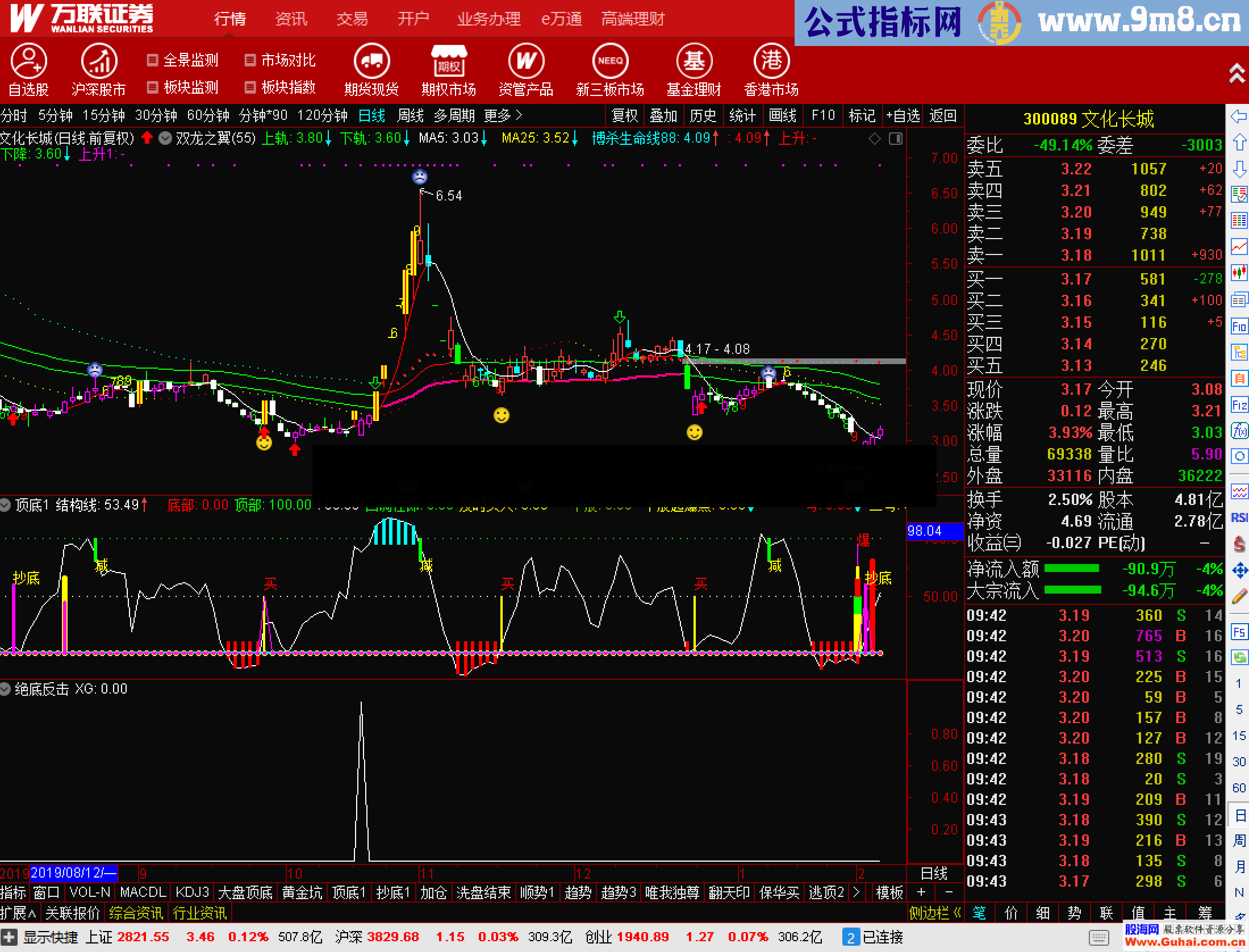The image size is (1249, 952).
Task: Click the 2019/08/12 date marker on timeline
Action: 73,872
